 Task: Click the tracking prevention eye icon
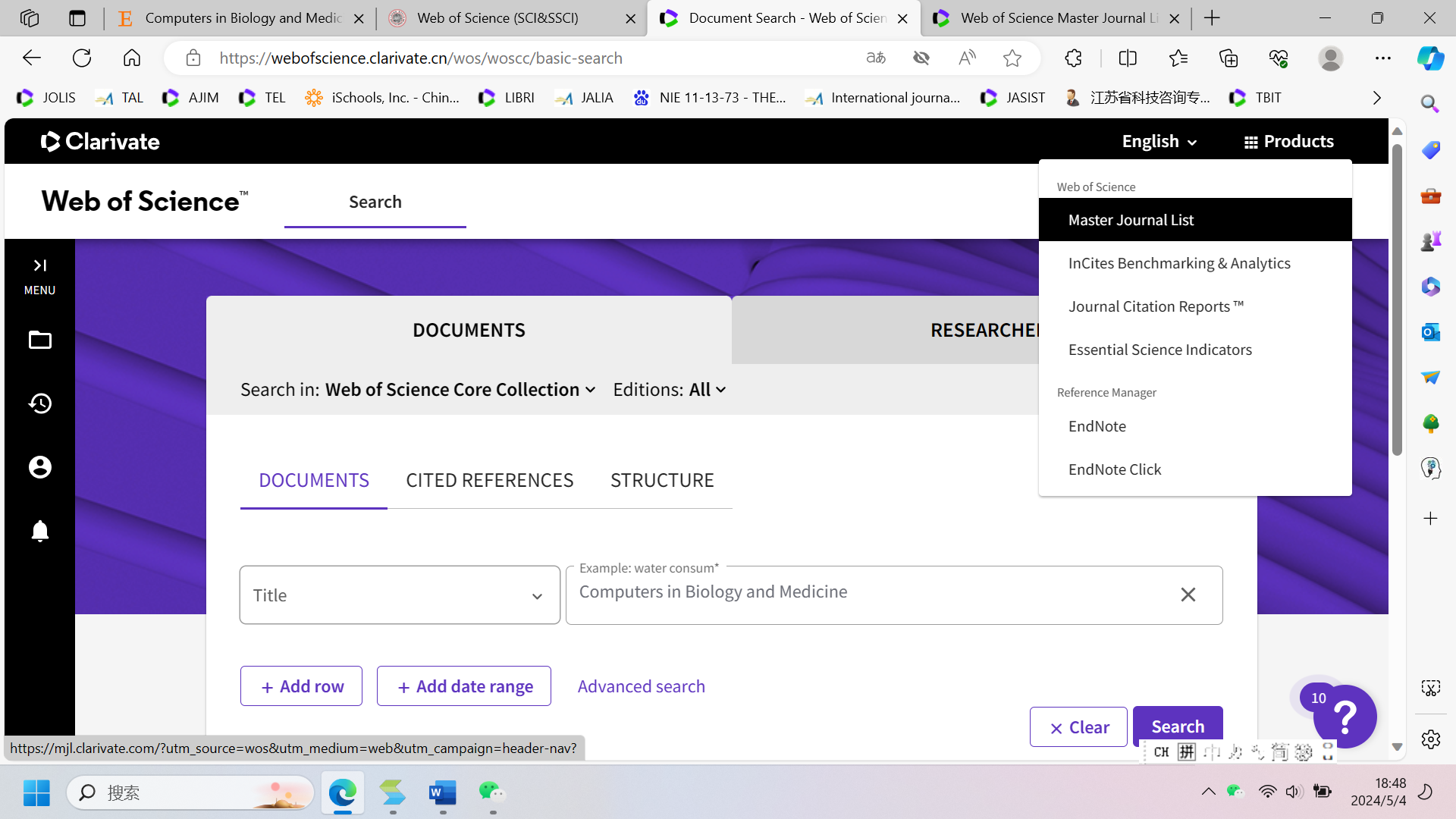pos(921,58)
